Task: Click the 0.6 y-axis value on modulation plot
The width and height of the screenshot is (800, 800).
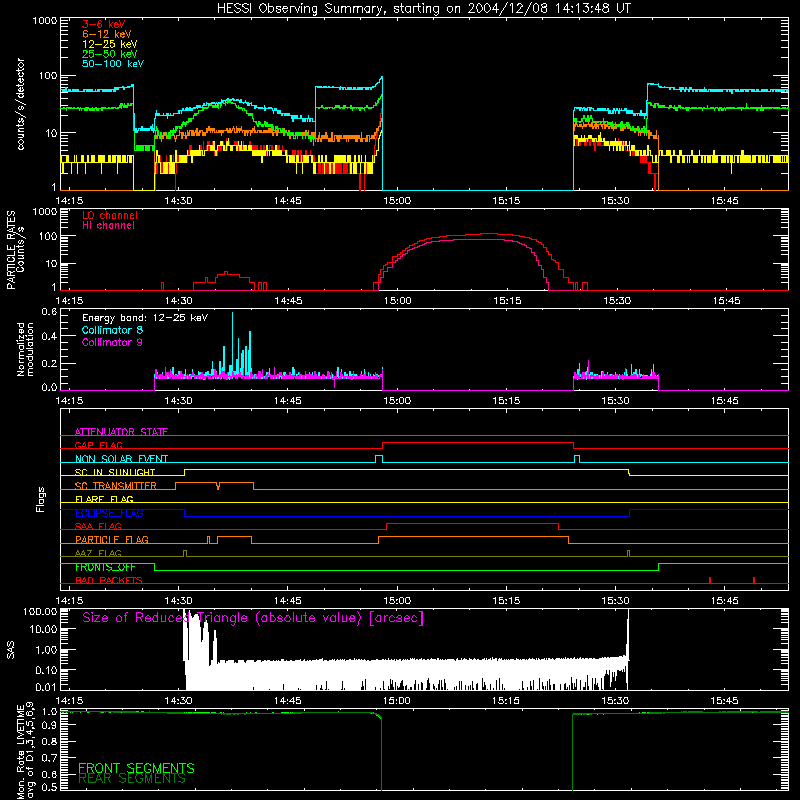Action: [49, 312]
